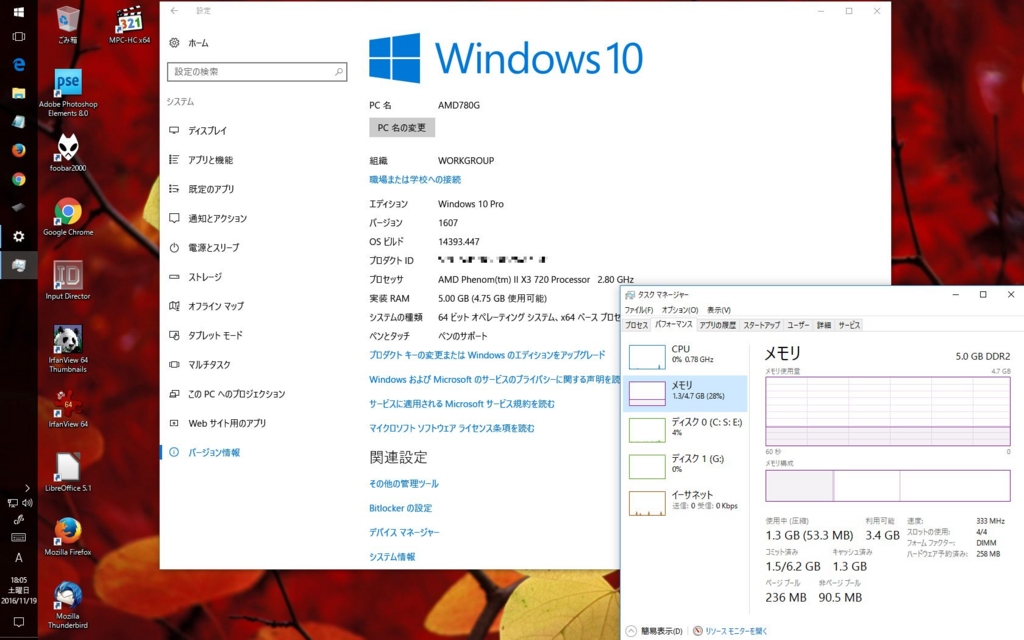The image size is (1024, 640).
Task: Open タブレット モード settings page
Action: tap(257, 336)
